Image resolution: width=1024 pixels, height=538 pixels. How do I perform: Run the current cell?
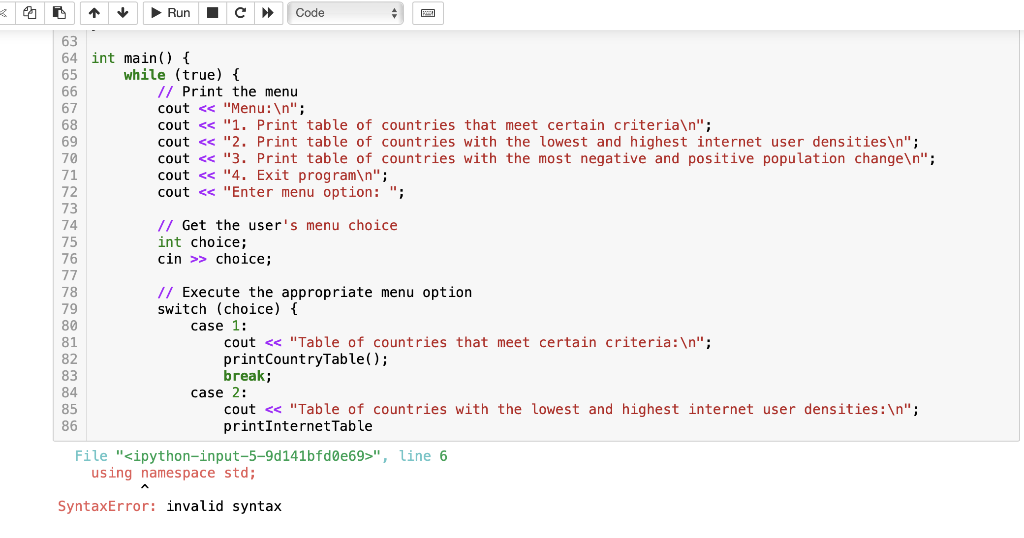(170, 12)
